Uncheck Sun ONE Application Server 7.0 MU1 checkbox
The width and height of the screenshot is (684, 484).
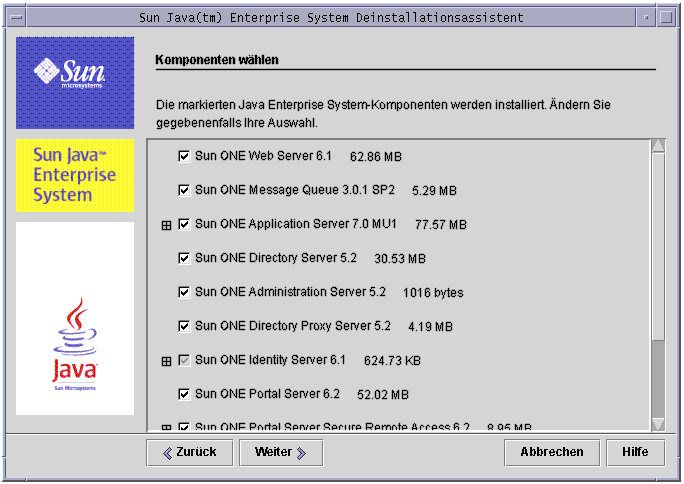(x=184, y=224)
